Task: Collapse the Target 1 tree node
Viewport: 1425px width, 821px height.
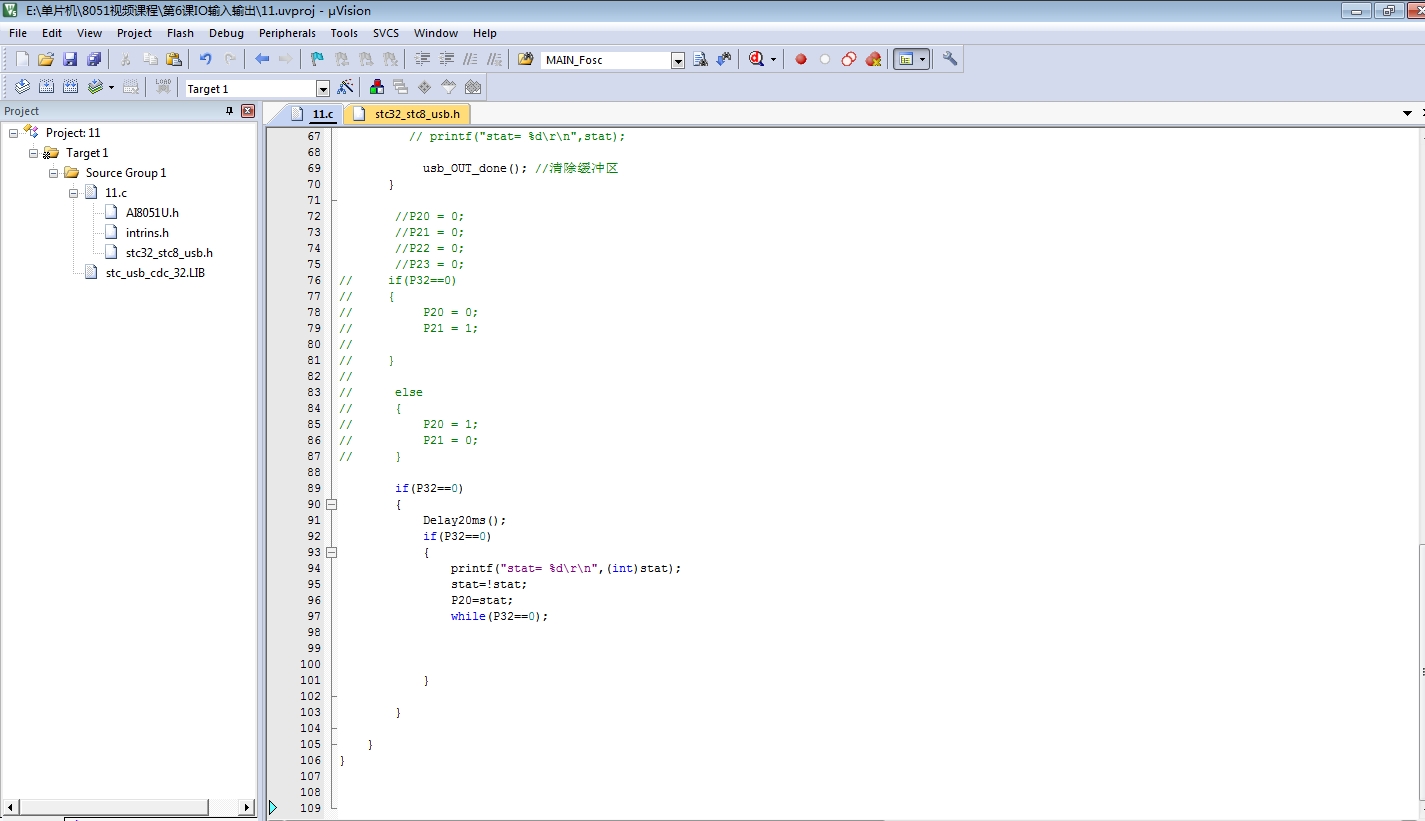Action: click(x=33, y=153)
